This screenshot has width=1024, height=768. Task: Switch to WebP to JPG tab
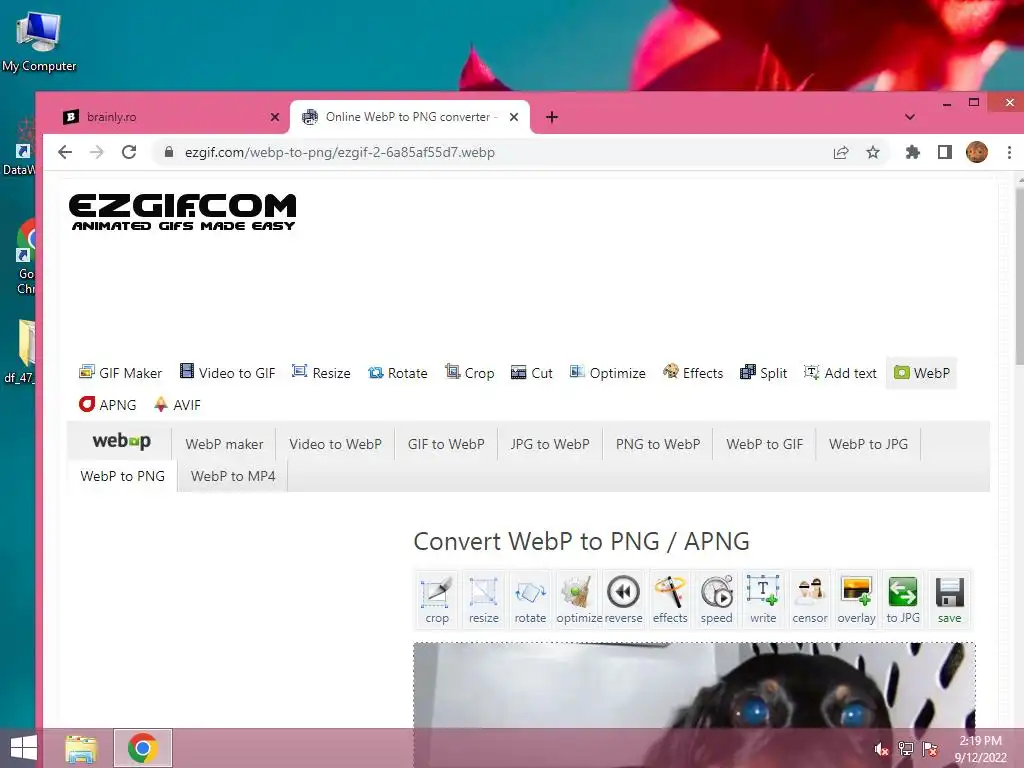point(868,444)
